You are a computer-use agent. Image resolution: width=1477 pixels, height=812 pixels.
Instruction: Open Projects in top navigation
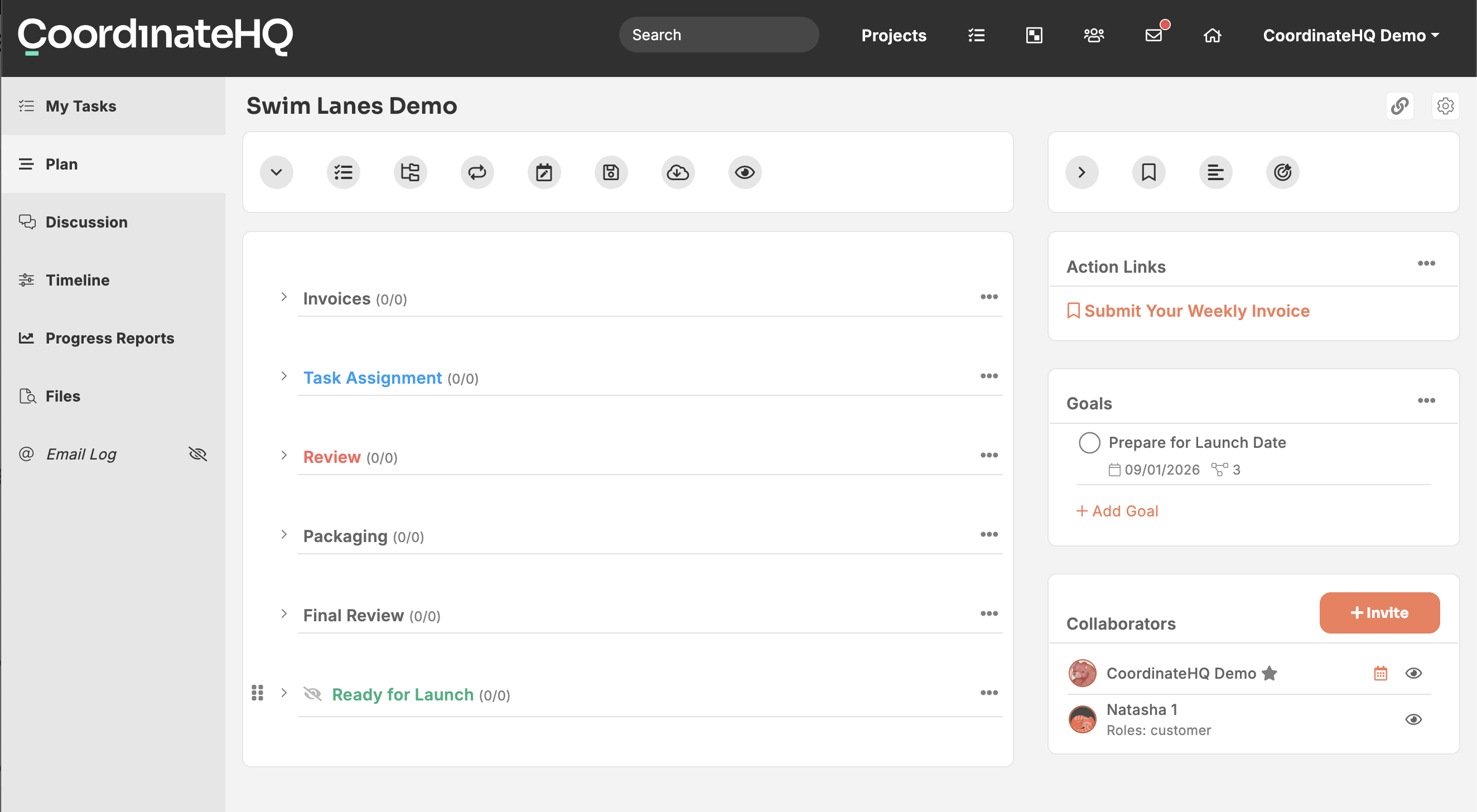point(894,36)
